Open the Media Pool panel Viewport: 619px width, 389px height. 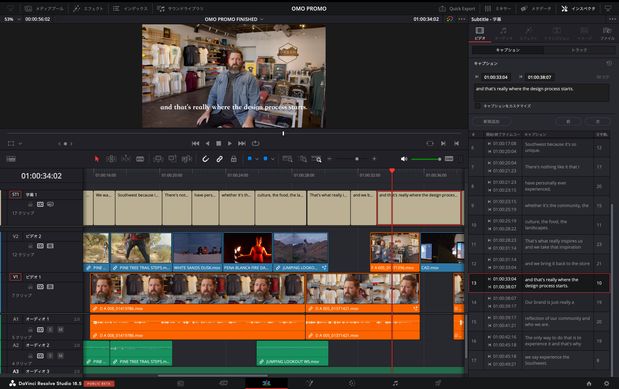point(44,8)
